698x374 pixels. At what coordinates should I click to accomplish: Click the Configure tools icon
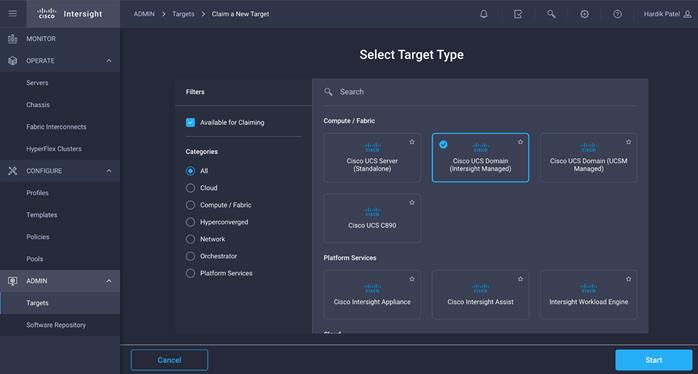coord(12,171)
